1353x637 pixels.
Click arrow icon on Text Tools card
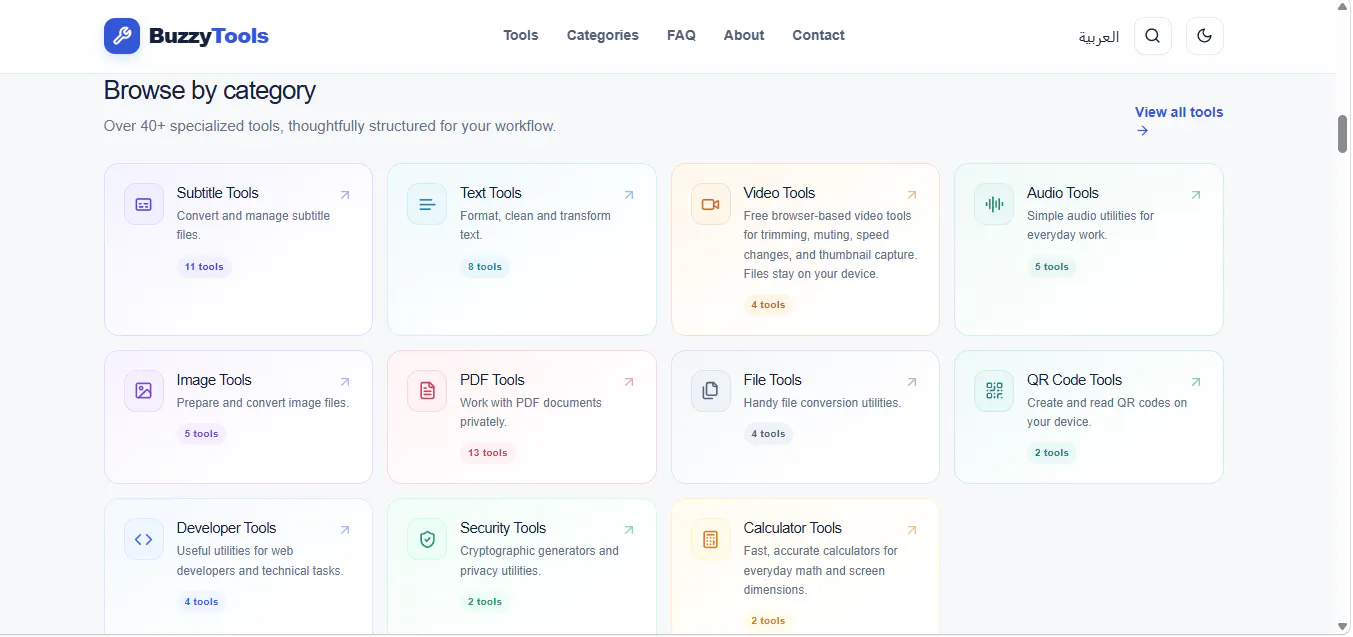629,195
